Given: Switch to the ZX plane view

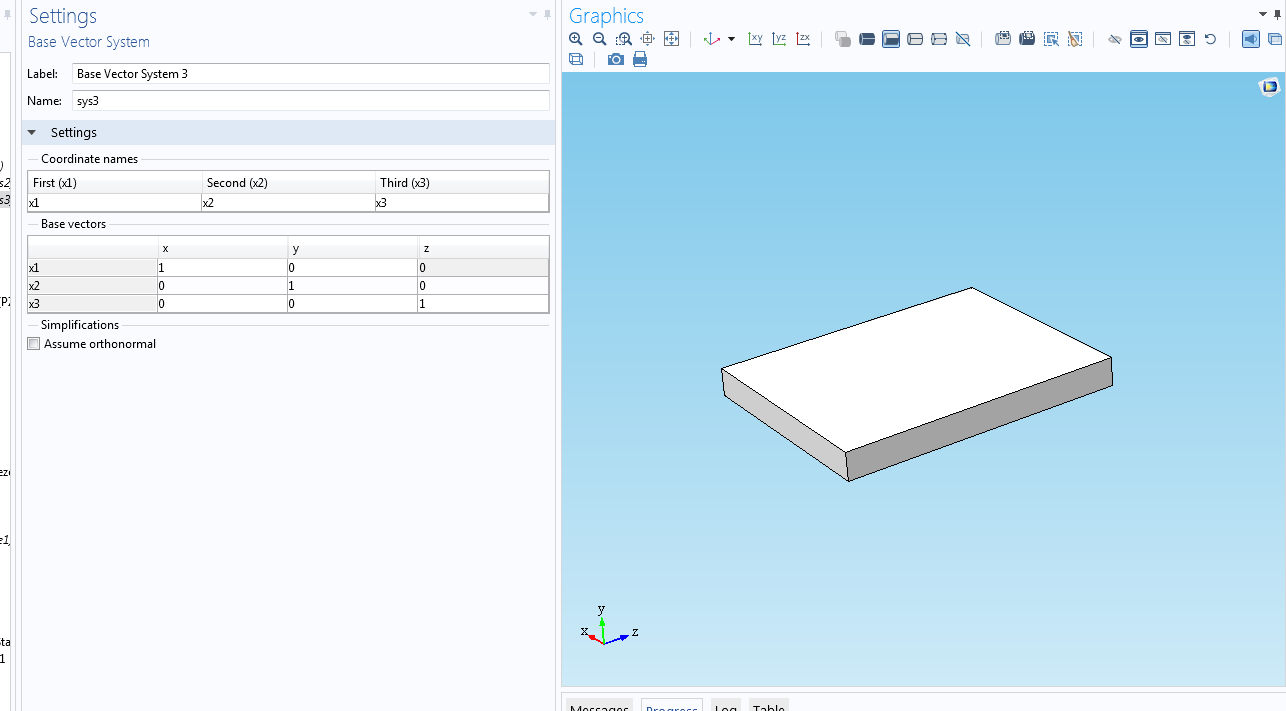Looking at the screenshot, I should point(803,39).
